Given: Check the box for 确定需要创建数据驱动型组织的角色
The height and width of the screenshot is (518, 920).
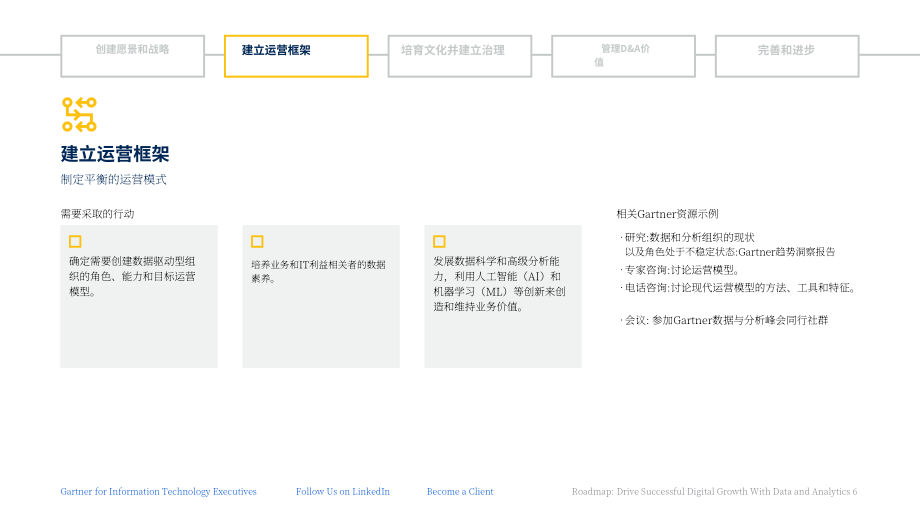Looking at the screenshot, I should click(75, 242).
